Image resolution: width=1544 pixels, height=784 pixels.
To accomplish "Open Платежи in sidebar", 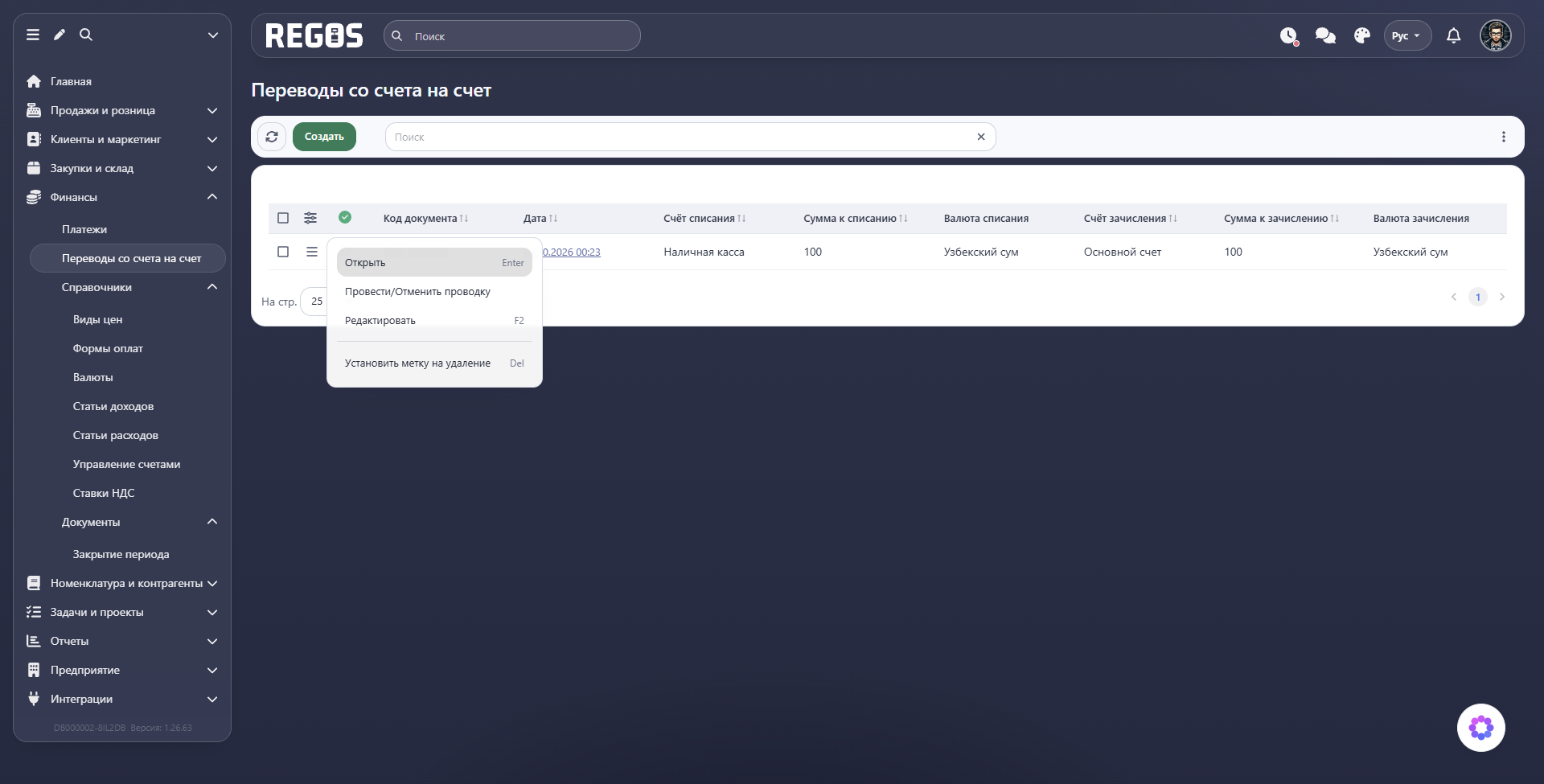I will pyautogui.click(x=84, y=229).
